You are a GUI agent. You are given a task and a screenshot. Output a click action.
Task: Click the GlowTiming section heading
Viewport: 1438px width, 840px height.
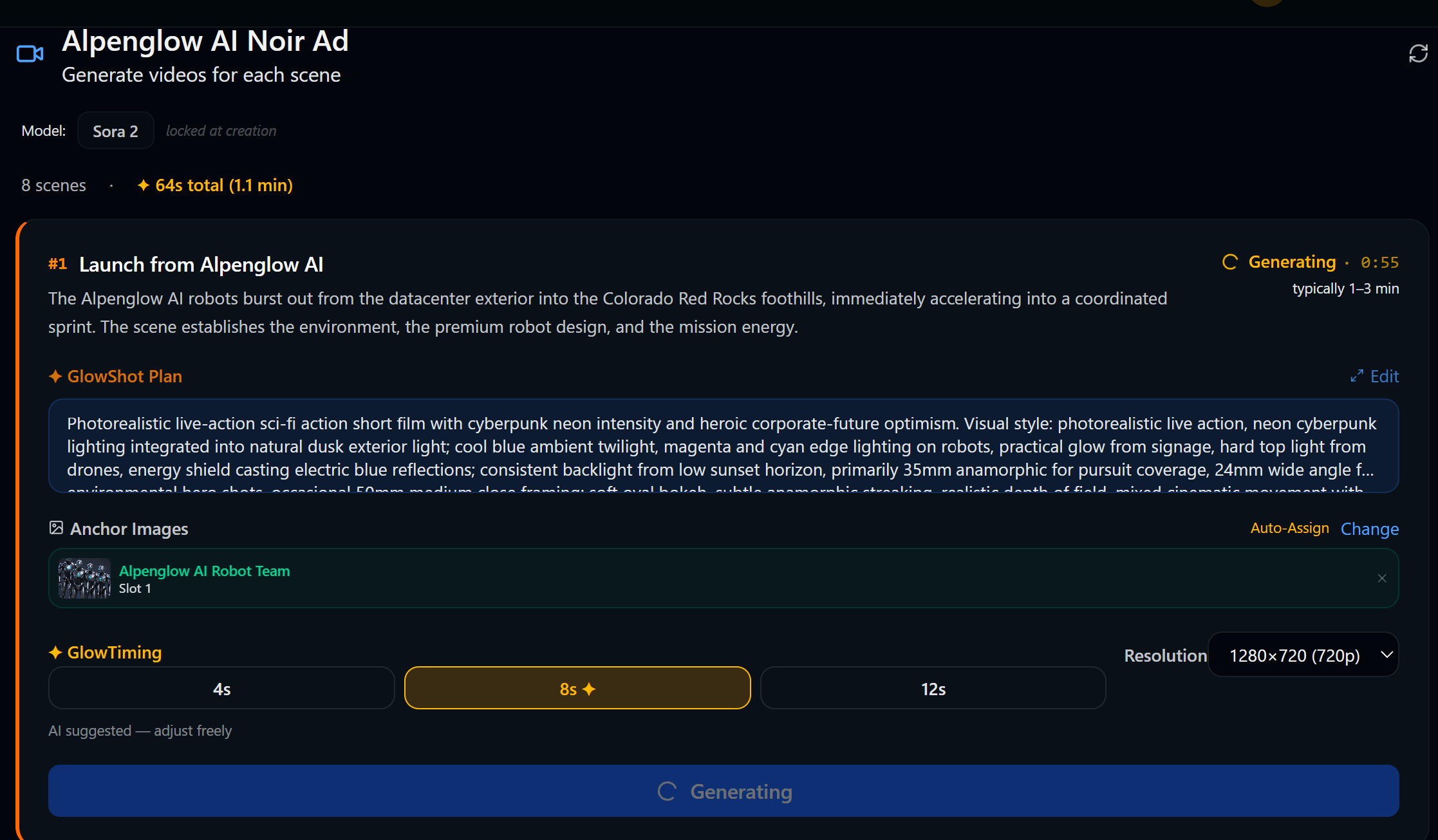coord(115,653)
